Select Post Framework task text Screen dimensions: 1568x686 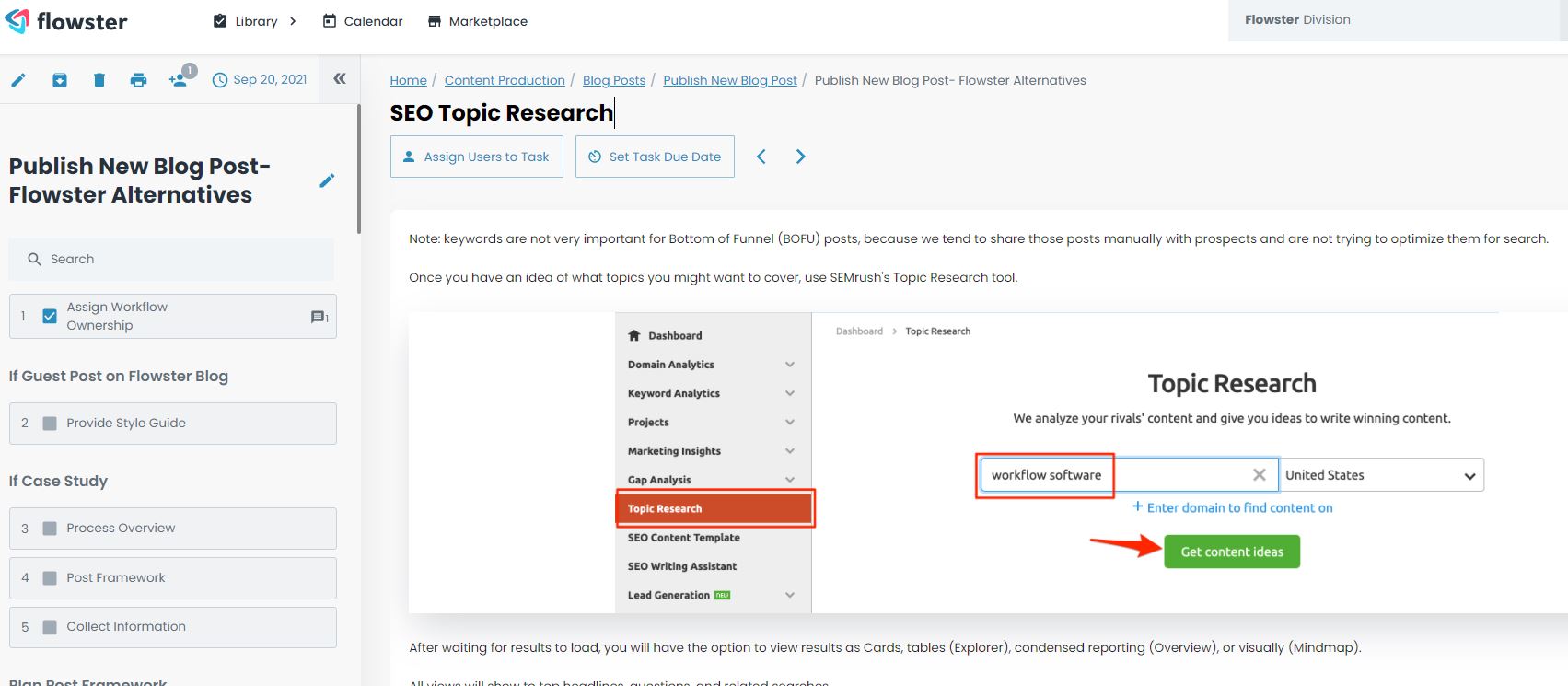click(116, 578)
